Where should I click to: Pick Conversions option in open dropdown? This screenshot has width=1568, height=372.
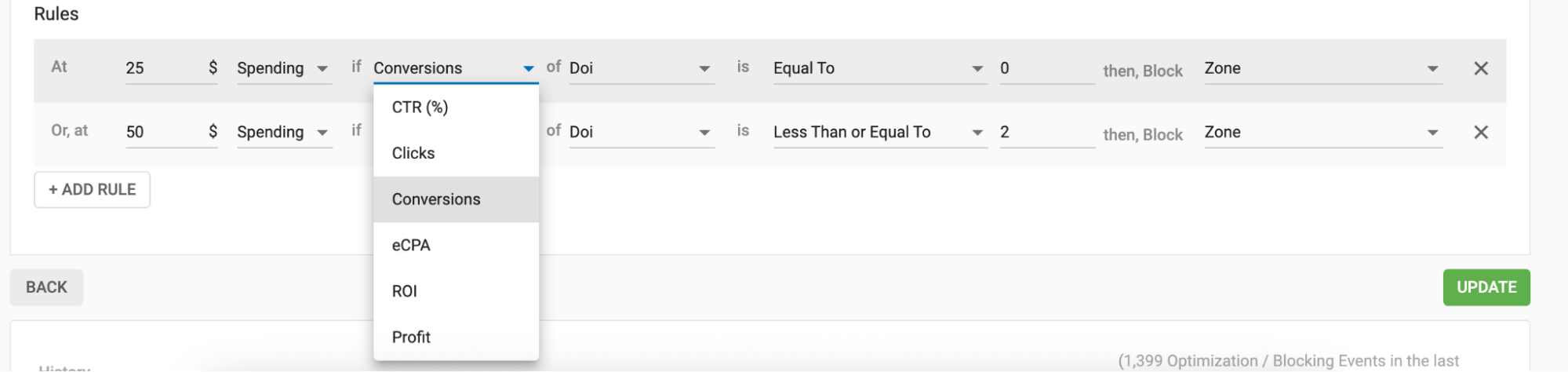click(436, 199)
